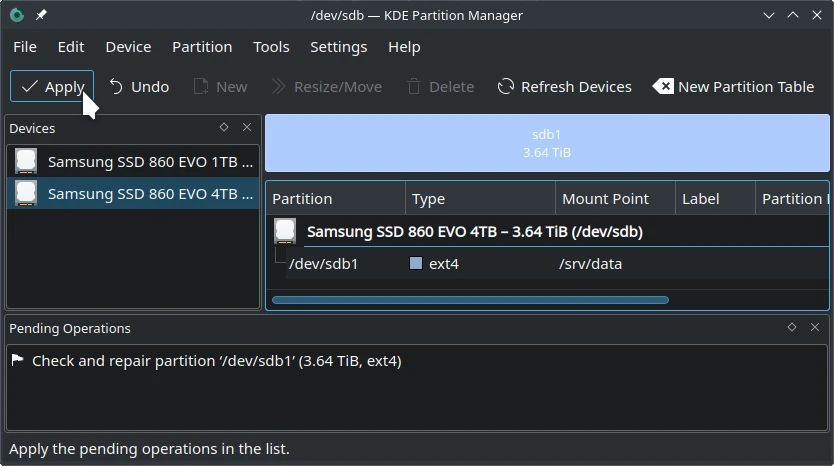
Task: Sort by the Type column header
Action: point(480,199)
